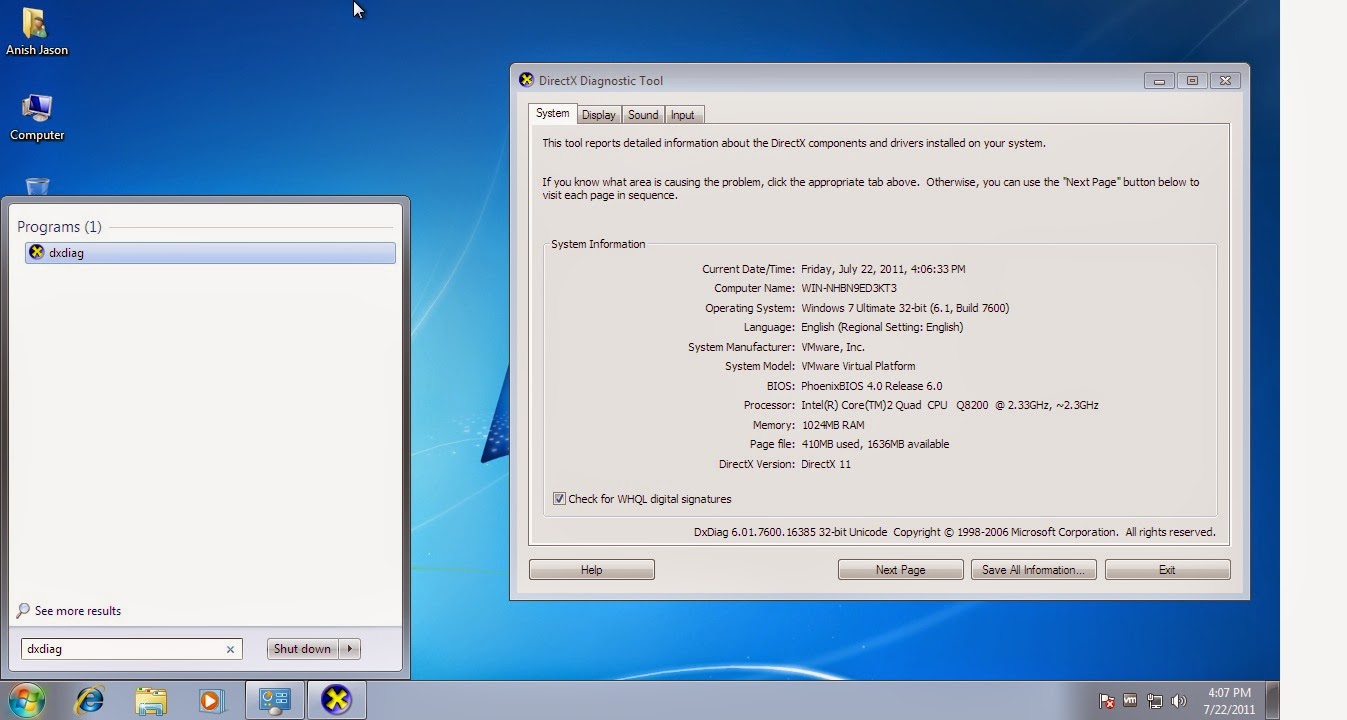
Task: Open the volume speaker tray icon
Action: pos(1179,701)
